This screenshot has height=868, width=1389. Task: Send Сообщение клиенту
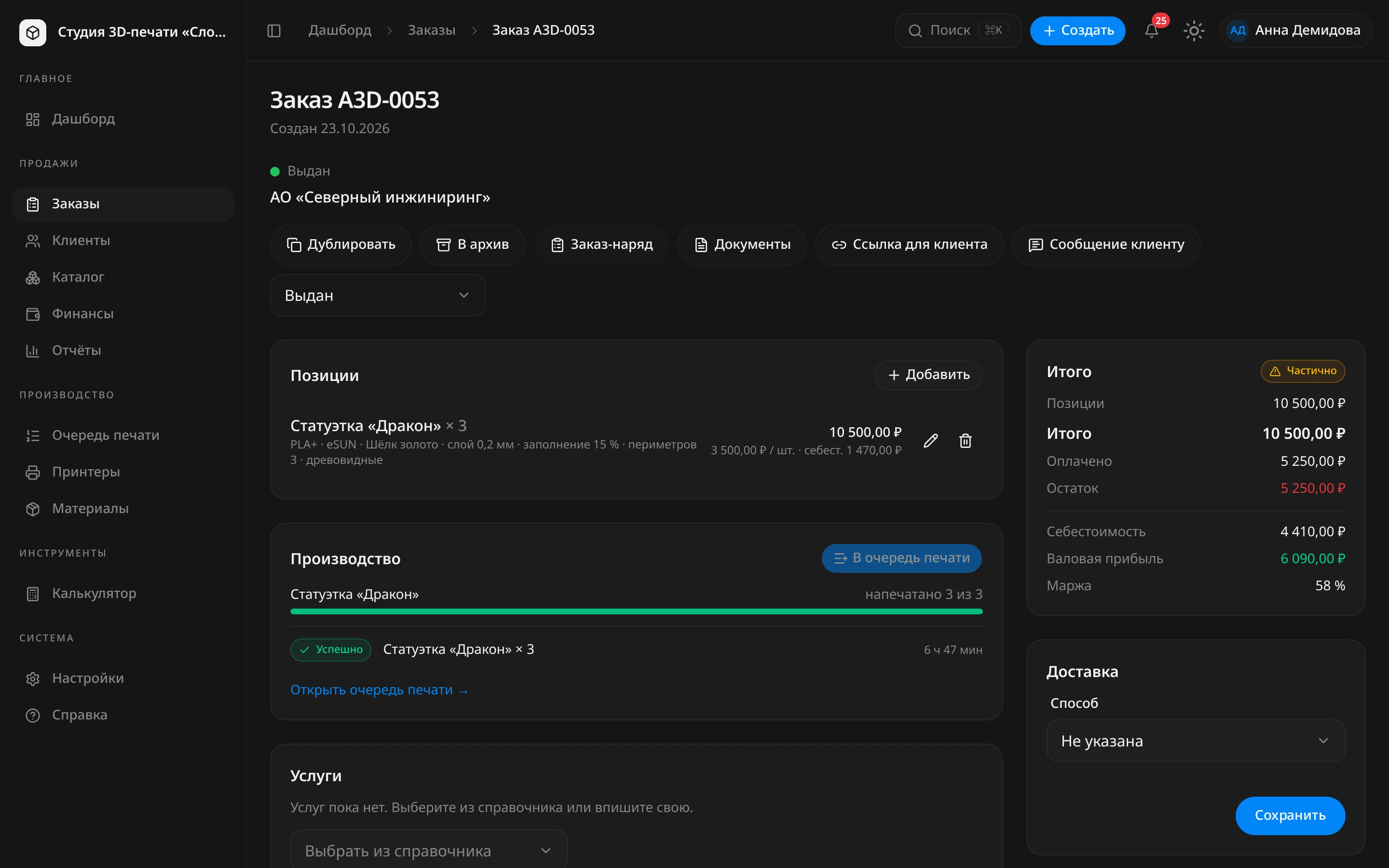1106,244
